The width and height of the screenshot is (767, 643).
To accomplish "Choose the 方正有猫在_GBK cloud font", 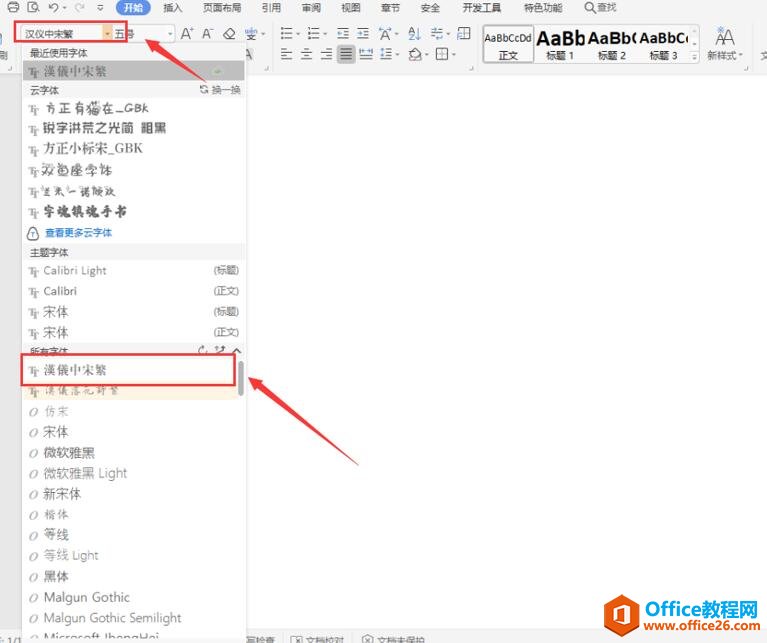I will coord(133,109).
